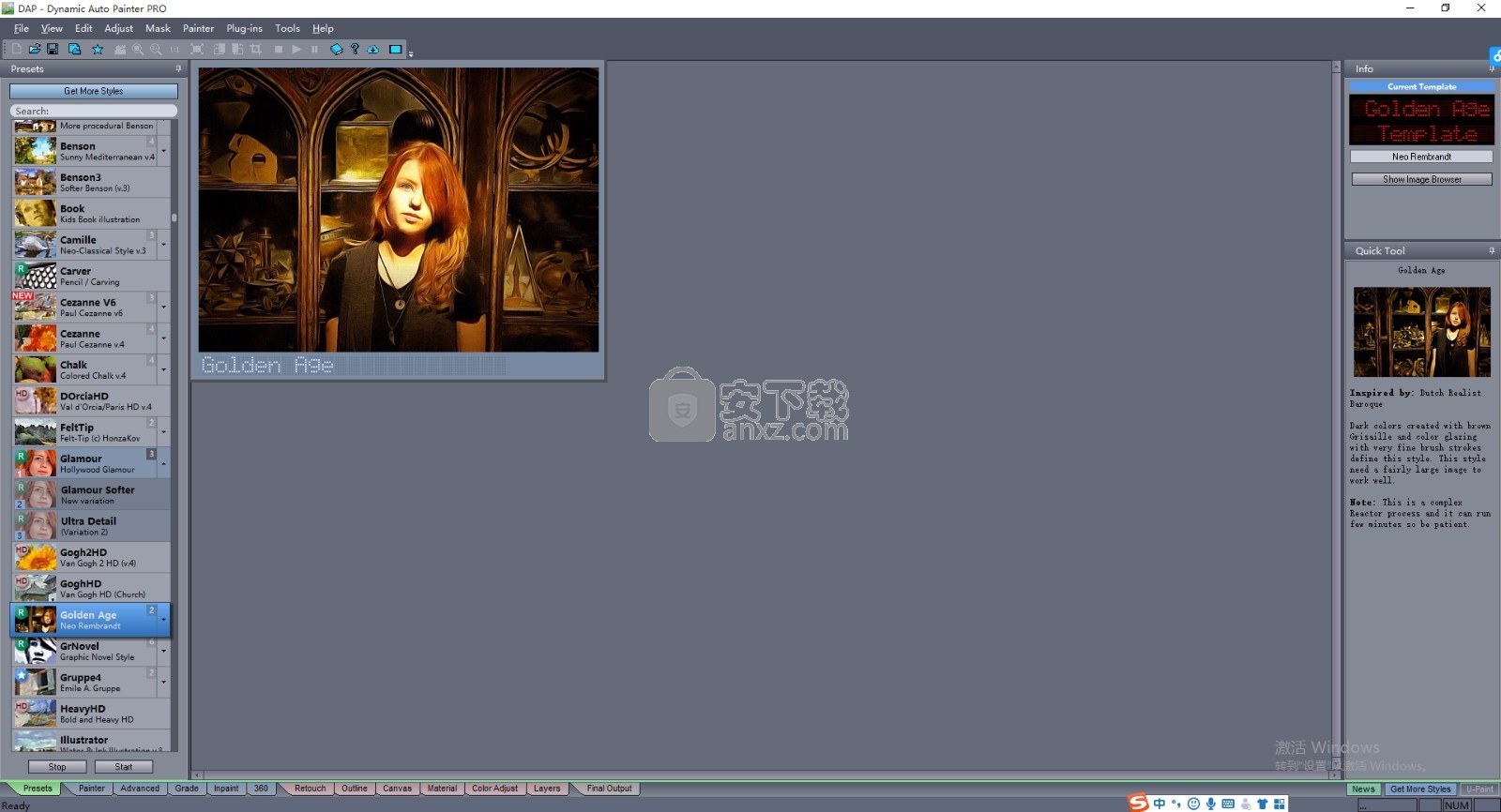Click the Golden Age Quick Tool preview image
The height and width of the screenshot is (812, 1501).
[1421, 332]
